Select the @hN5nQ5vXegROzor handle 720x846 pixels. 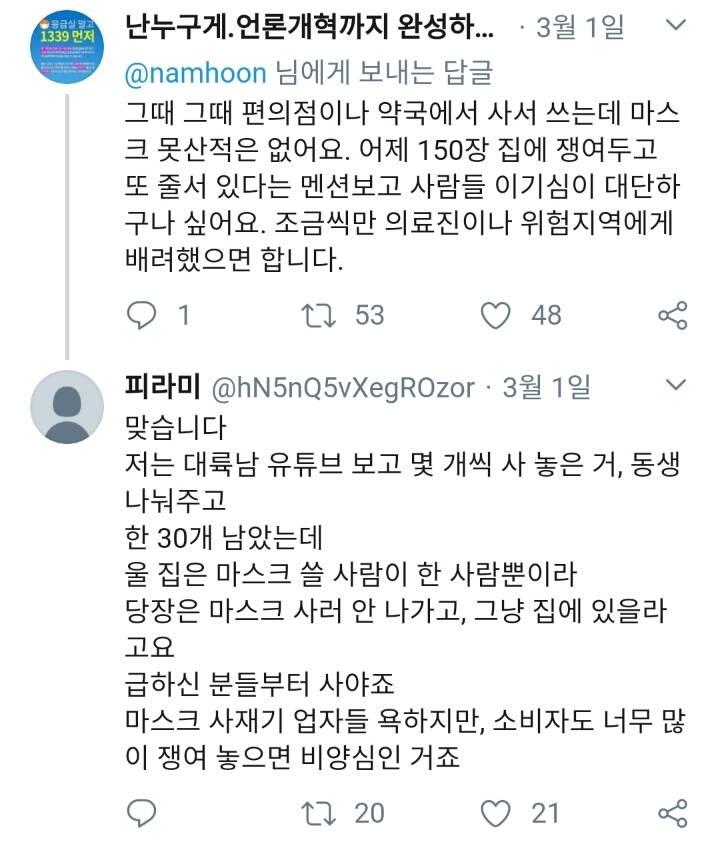[341, 387]
